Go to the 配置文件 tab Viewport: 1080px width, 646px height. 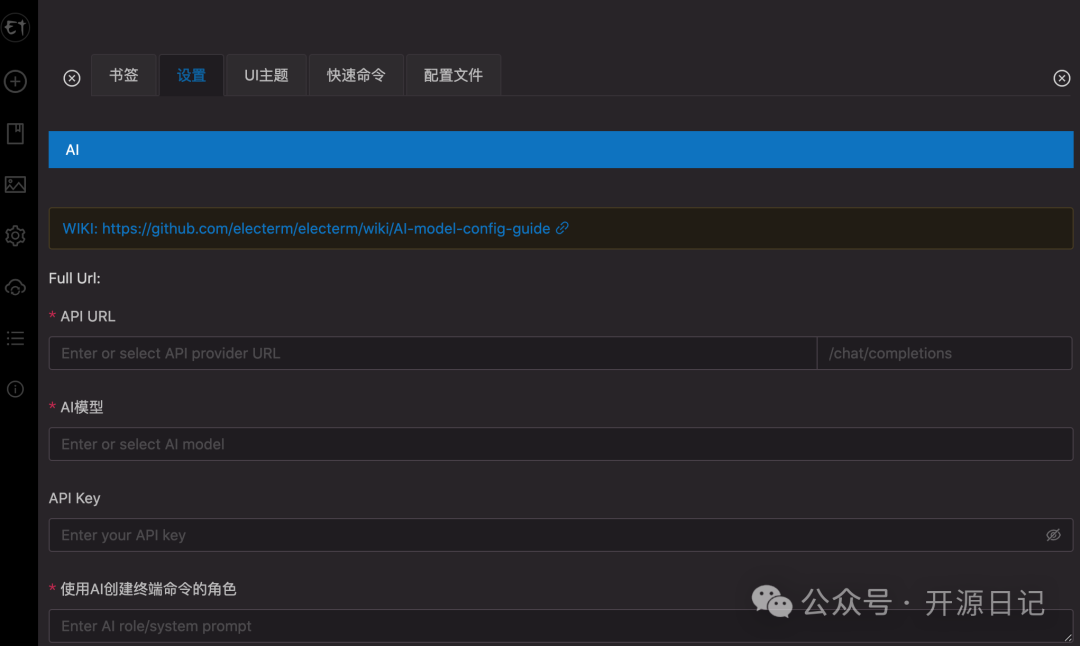click(x=453, y=76)
